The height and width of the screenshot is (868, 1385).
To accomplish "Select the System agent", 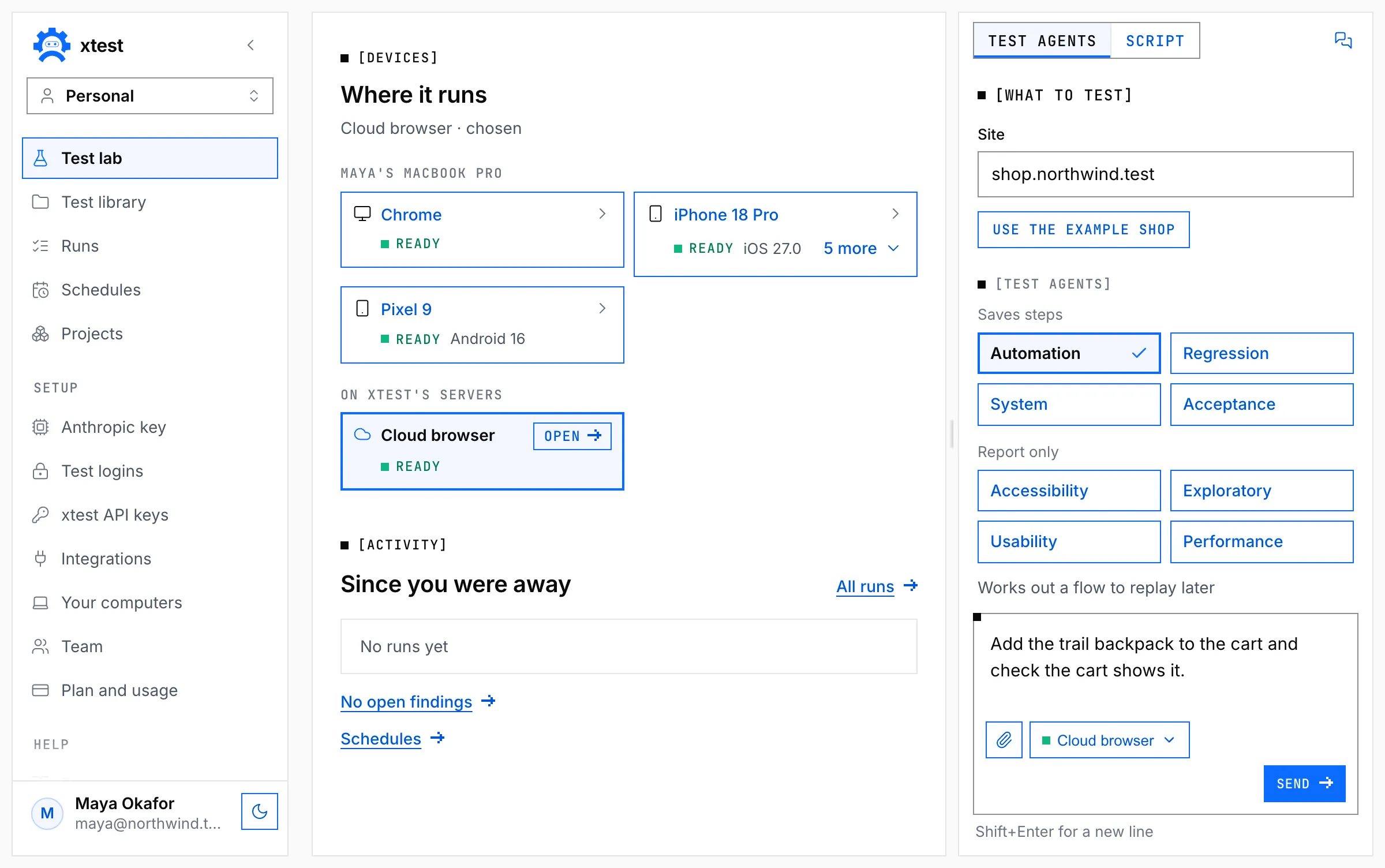I will [1069, 405].
